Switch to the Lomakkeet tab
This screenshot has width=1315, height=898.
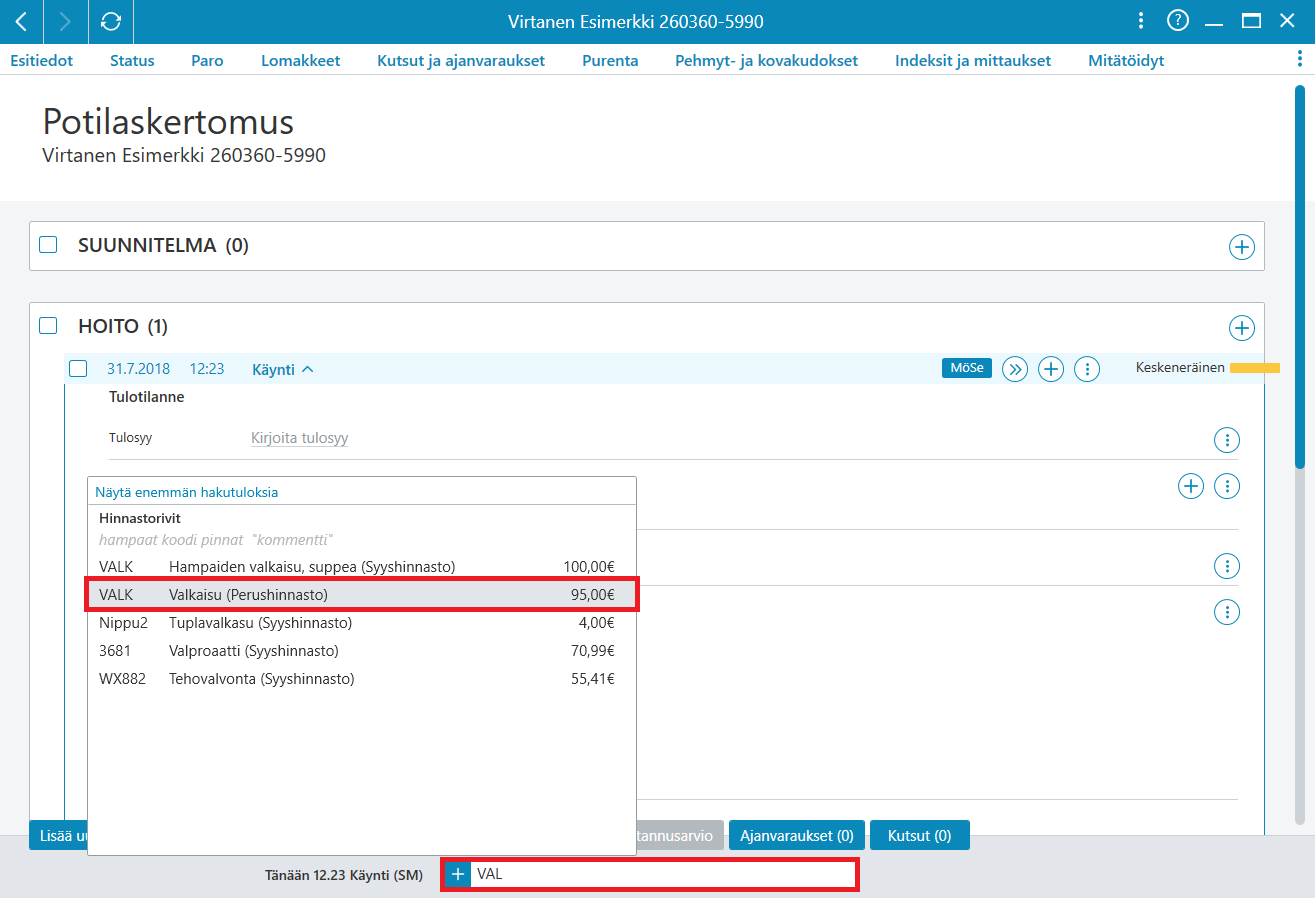[301, 60]
